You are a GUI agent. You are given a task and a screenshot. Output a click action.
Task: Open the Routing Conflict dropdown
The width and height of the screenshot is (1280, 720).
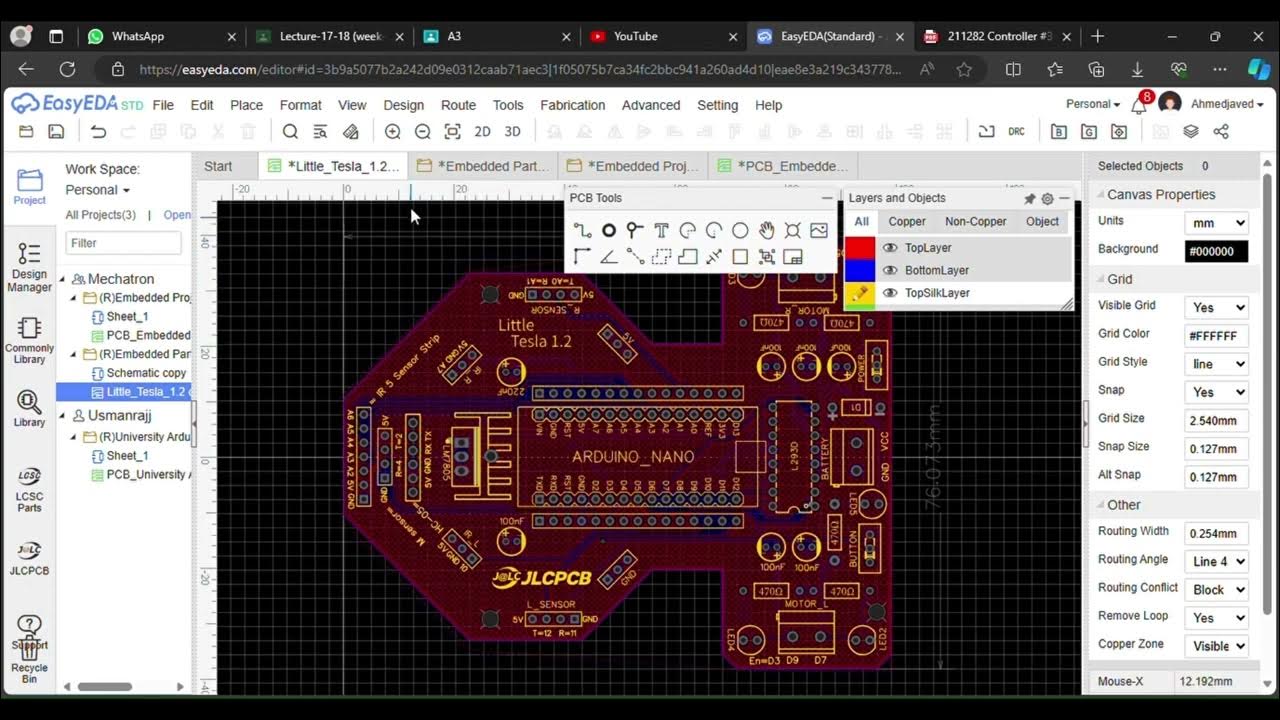pos(1216,589)
